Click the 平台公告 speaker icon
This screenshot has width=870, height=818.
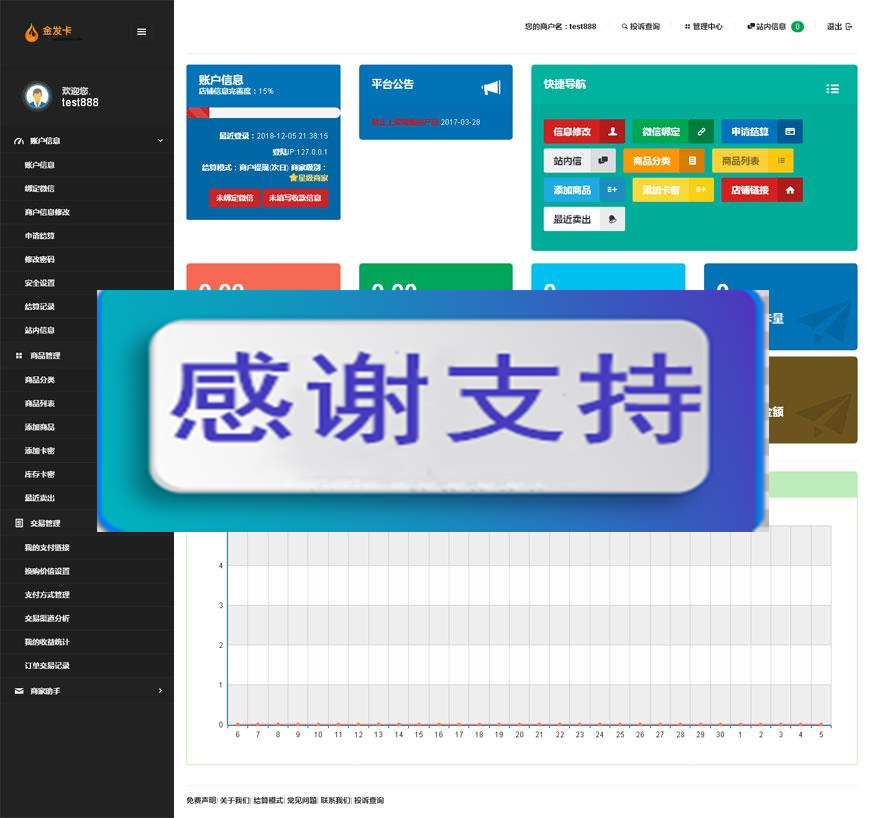coord(490,88)
